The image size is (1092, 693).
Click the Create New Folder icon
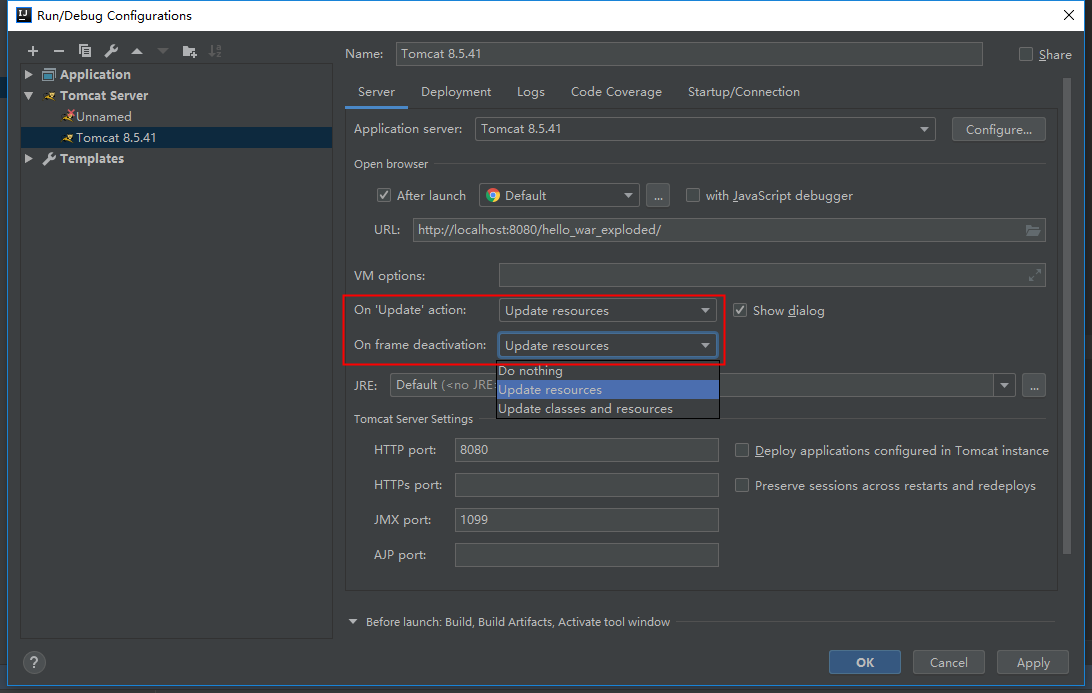tap(190, 51)
